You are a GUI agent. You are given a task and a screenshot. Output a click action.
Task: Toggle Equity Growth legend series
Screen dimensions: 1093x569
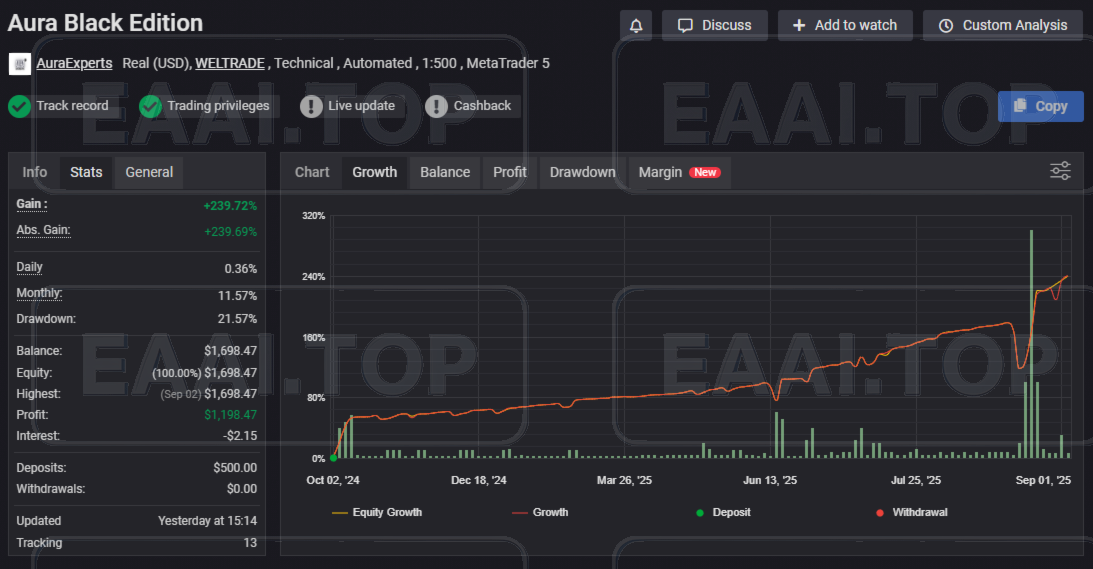(x=376, y=512)
